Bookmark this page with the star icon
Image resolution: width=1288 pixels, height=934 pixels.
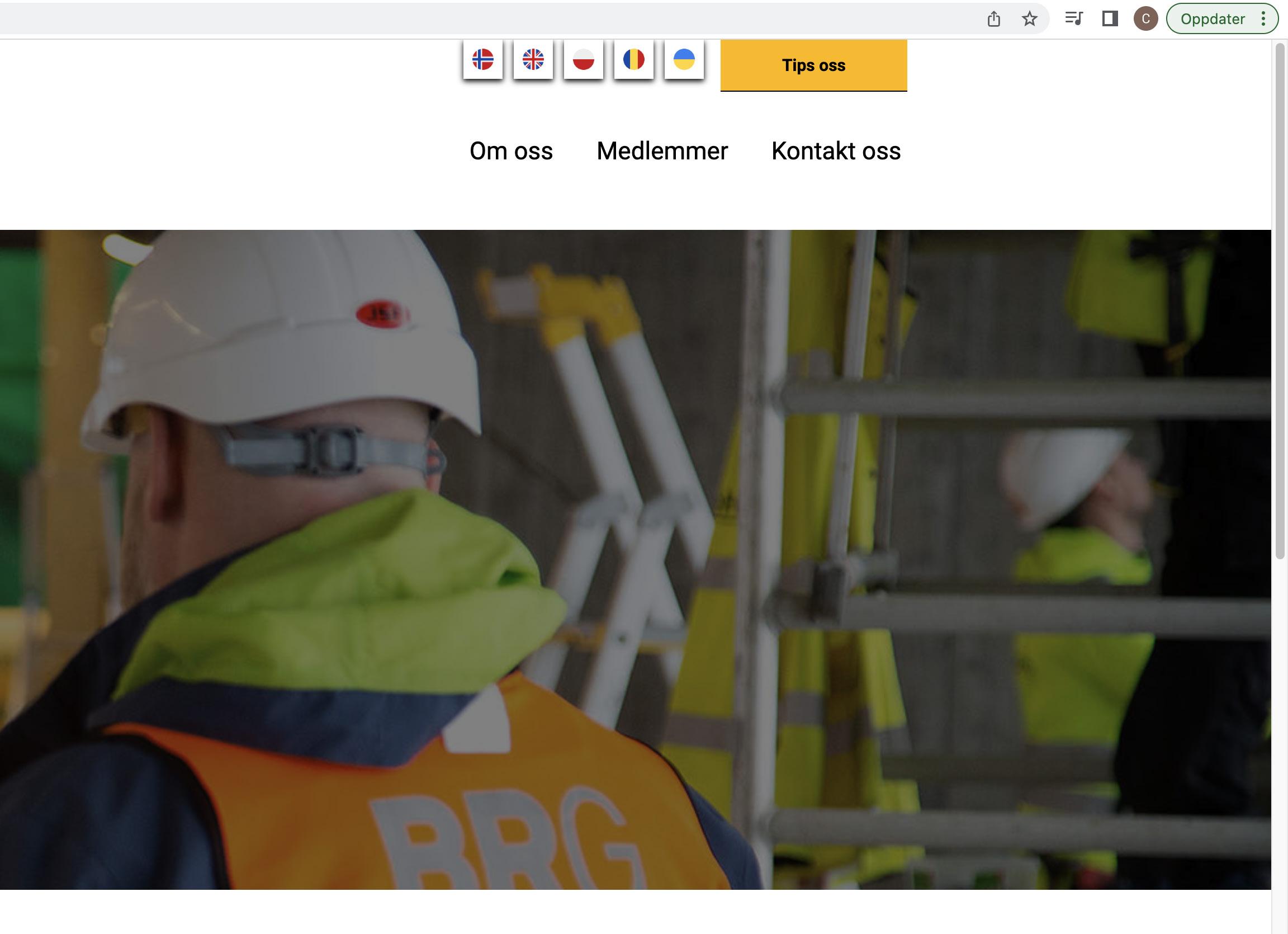[x=1029, y=20]
